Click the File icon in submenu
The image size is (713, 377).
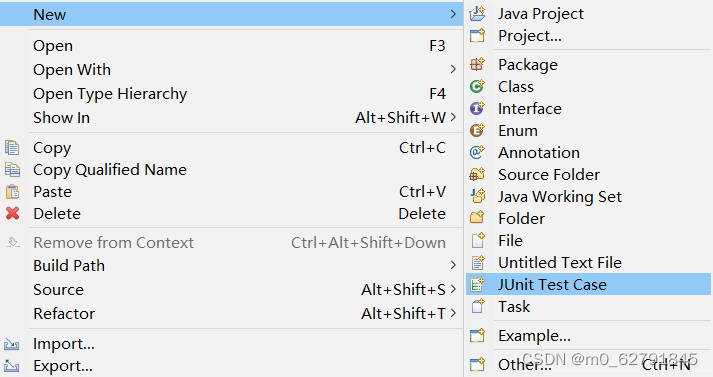coord(477,240)
